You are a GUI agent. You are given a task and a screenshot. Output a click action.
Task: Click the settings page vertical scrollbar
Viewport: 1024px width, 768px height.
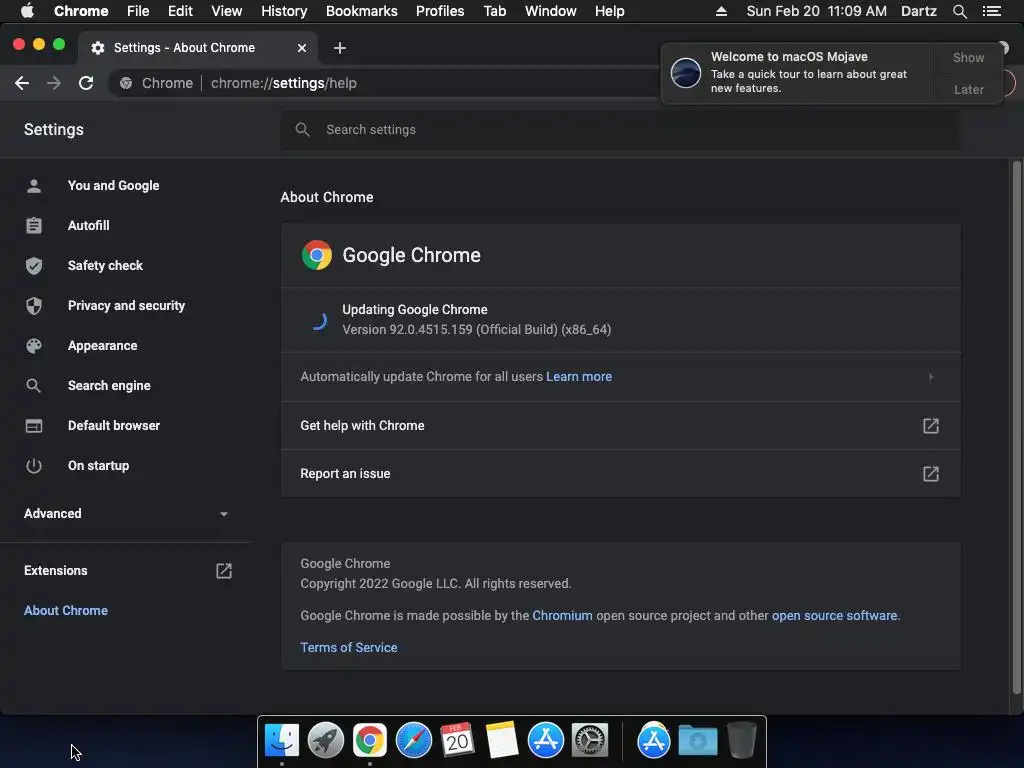[1016, 428]
